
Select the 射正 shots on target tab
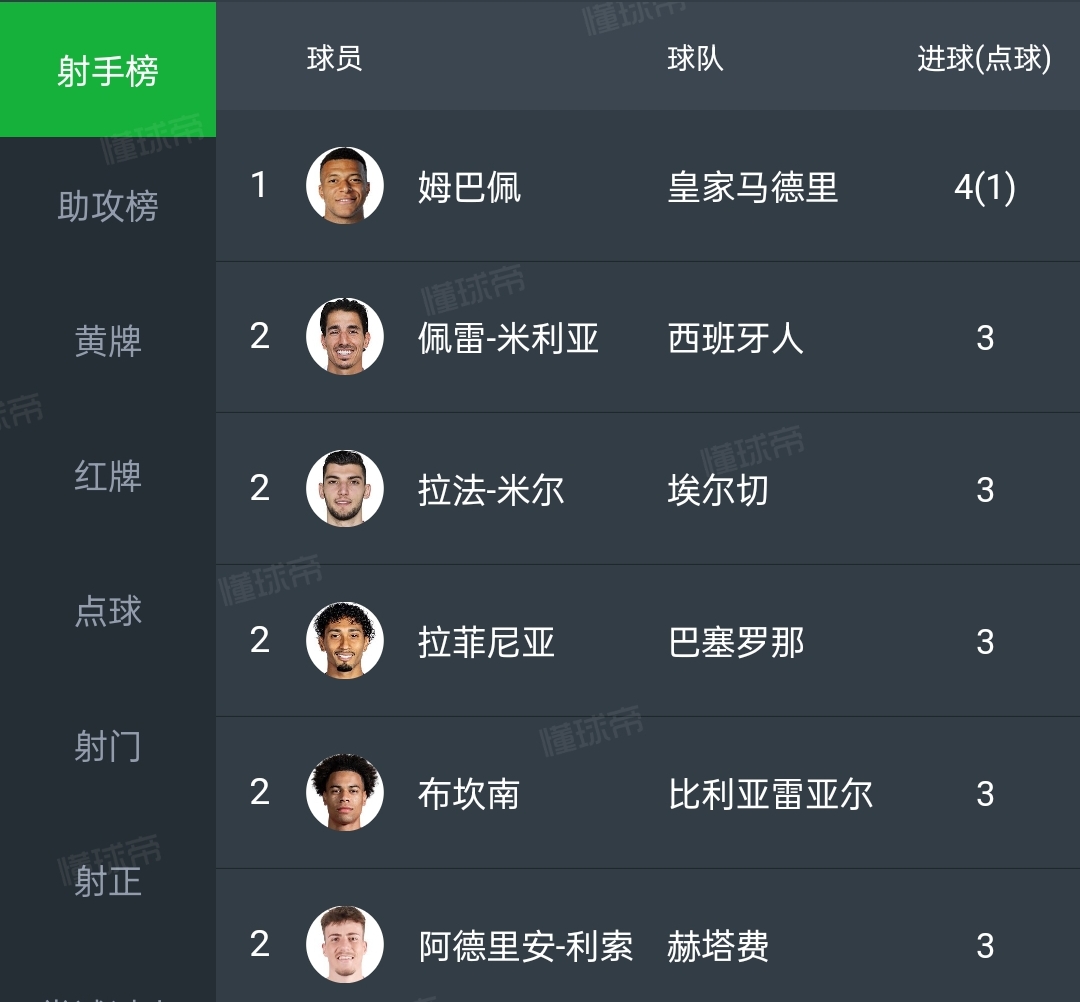(x=108, y=881)
